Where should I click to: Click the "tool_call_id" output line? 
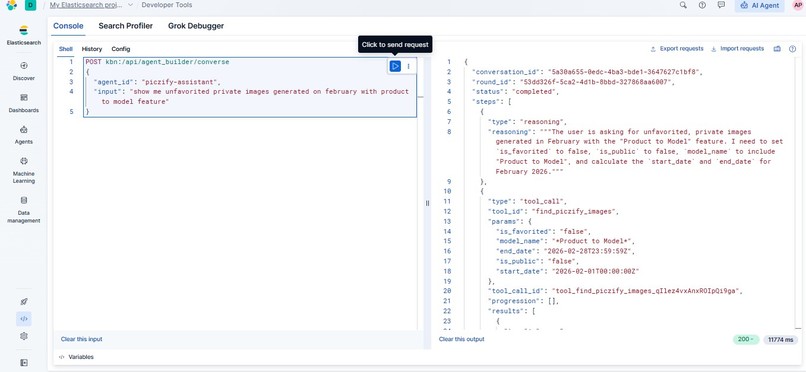click(x=616, y=291)
